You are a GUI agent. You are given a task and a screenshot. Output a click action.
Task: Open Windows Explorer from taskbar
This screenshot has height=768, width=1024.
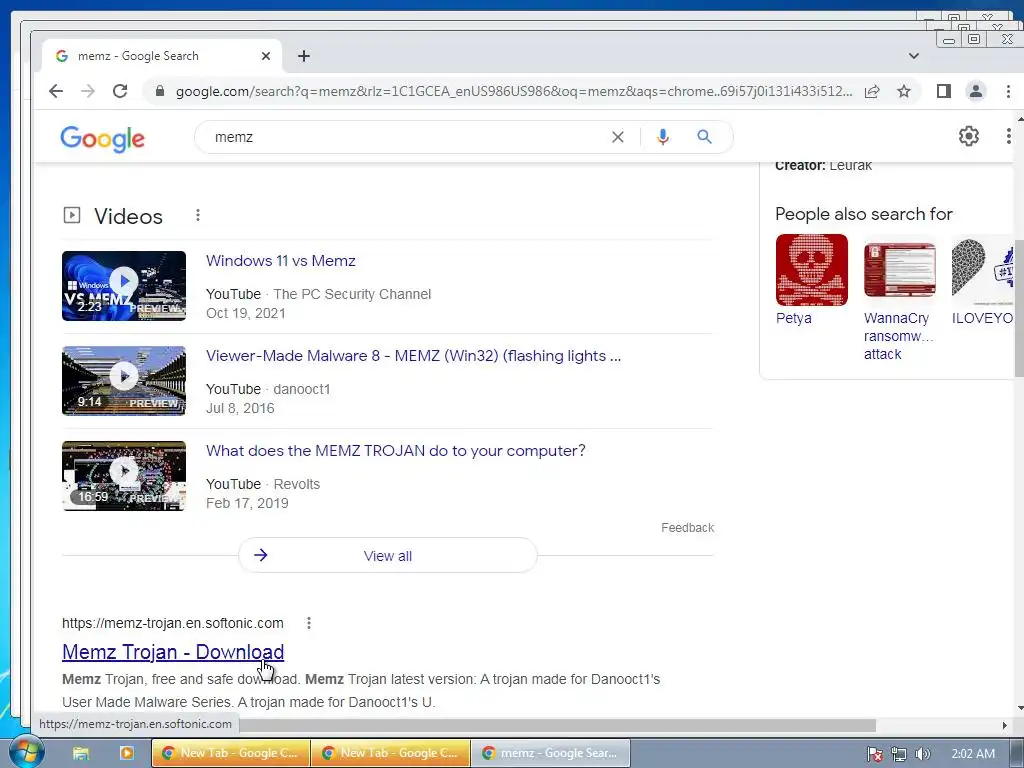(81, 753)
